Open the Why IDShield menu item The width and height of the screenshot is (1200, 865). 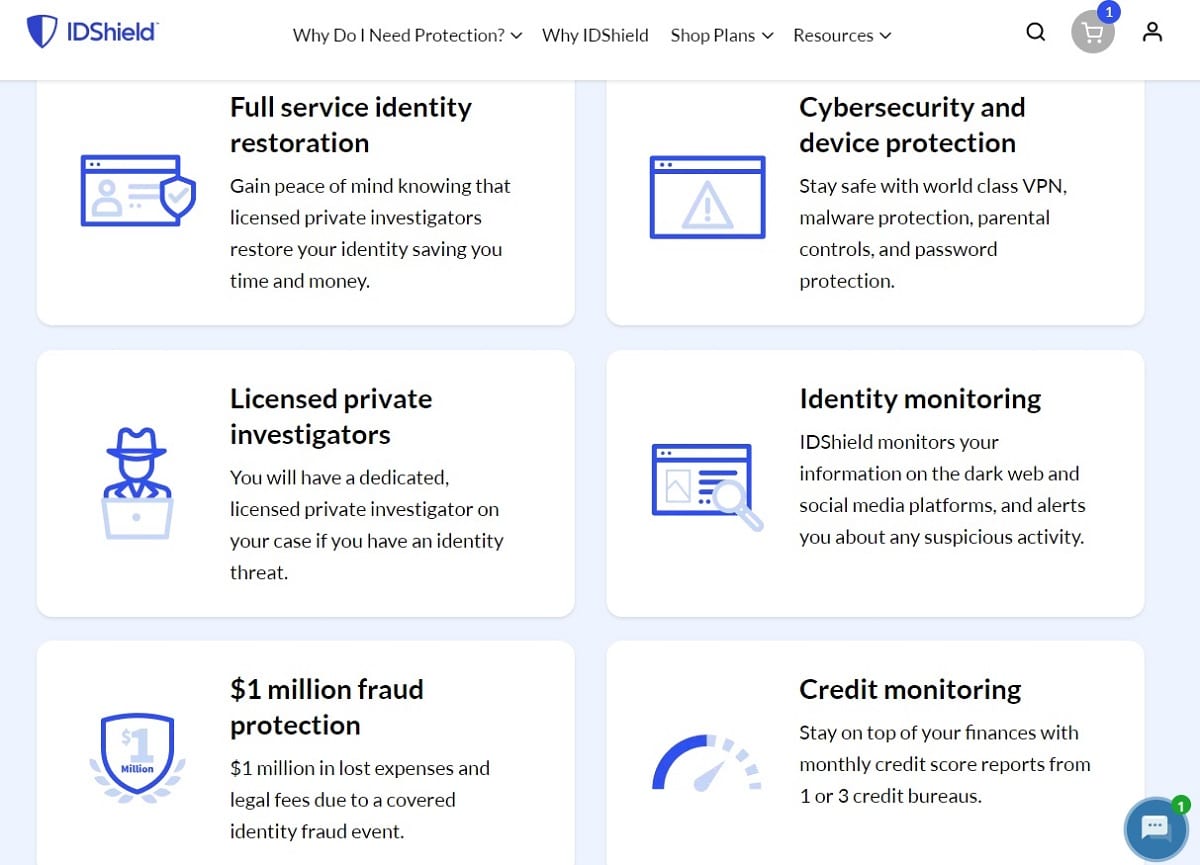pos(595,35)
